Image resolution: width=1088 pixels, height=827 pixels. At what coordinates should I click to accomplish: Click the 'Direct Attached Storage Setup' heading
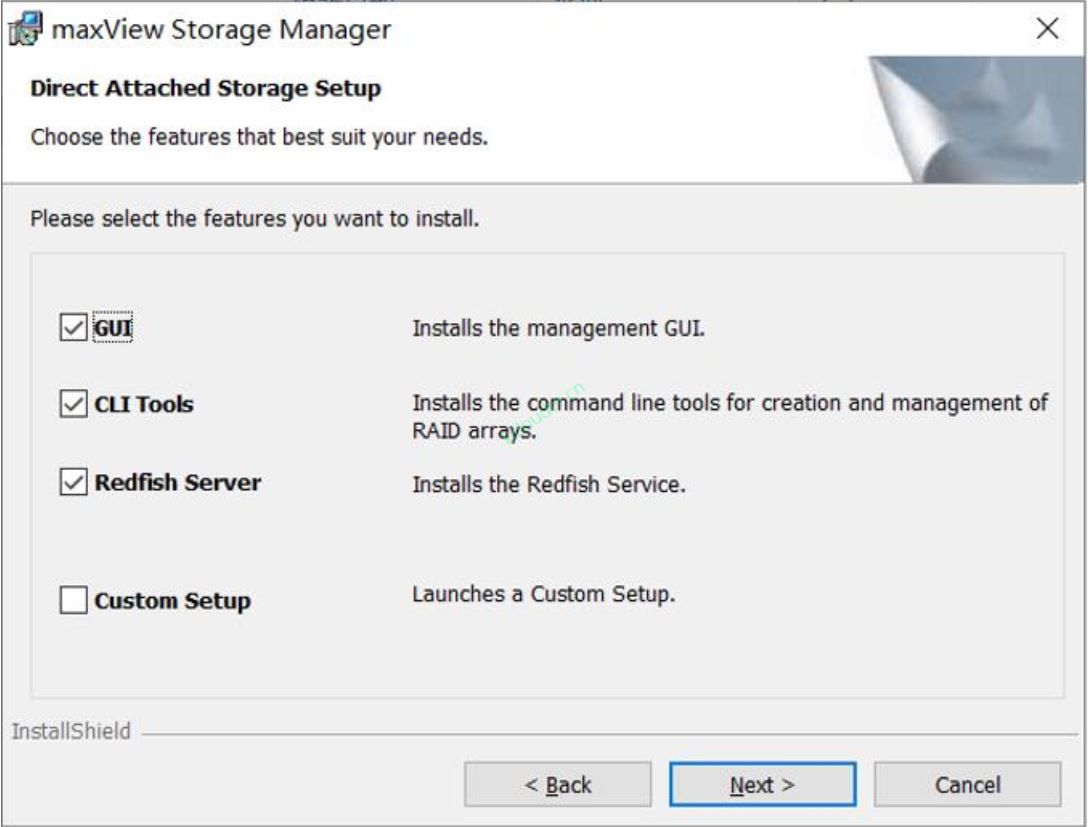point(205,88)
